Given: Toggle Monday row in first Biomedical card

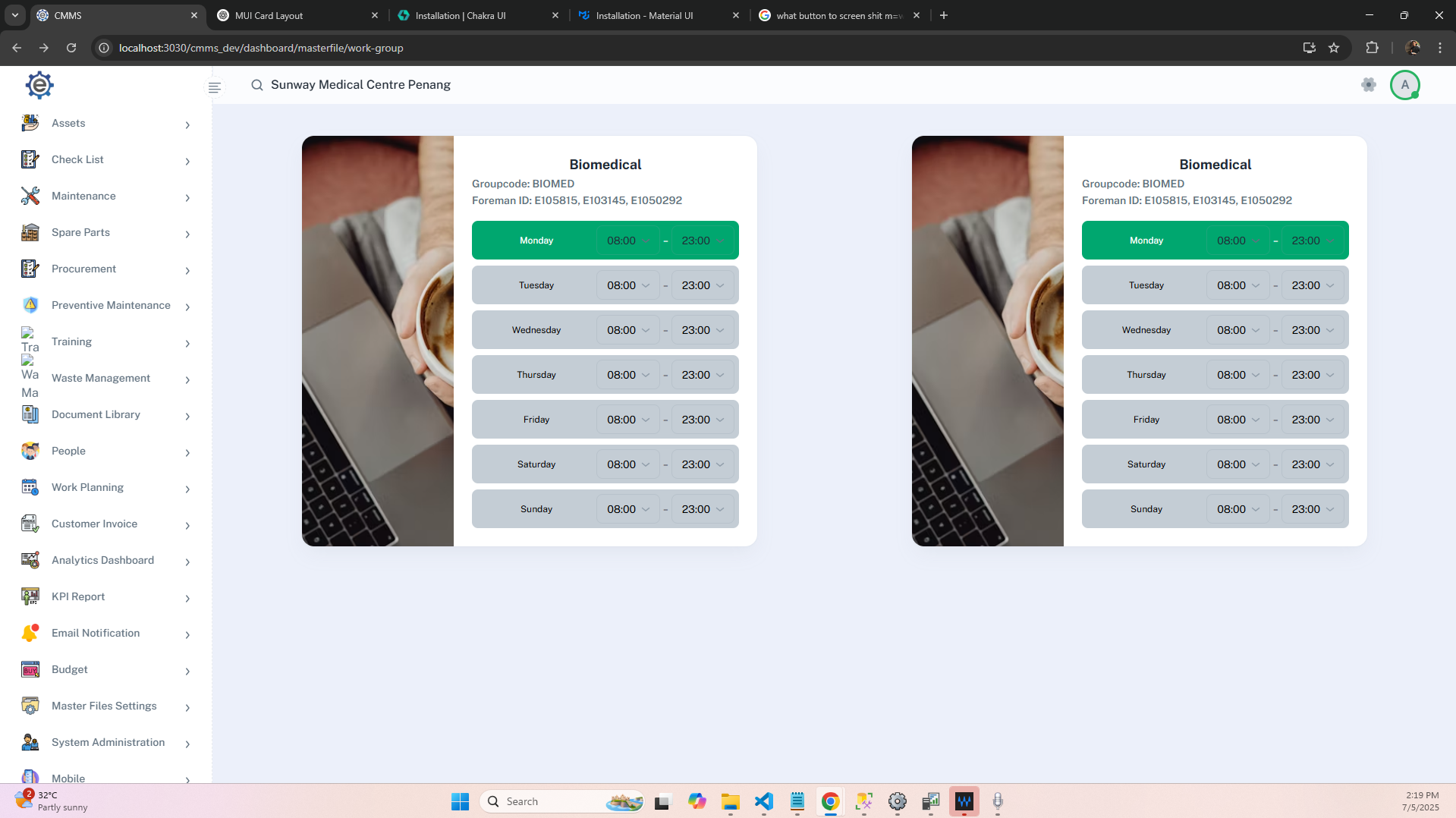Looking at the screenshot, I should 536,241.
